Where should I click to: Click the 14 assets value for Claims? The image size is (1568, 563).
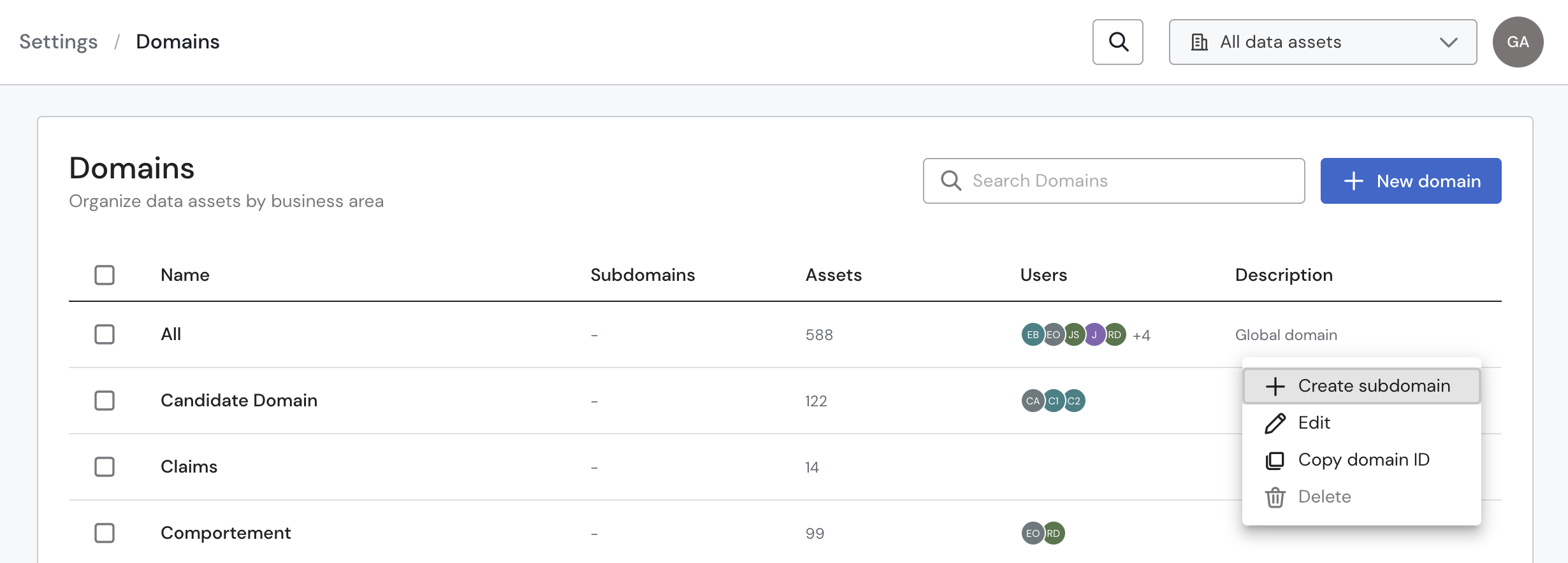812,467
